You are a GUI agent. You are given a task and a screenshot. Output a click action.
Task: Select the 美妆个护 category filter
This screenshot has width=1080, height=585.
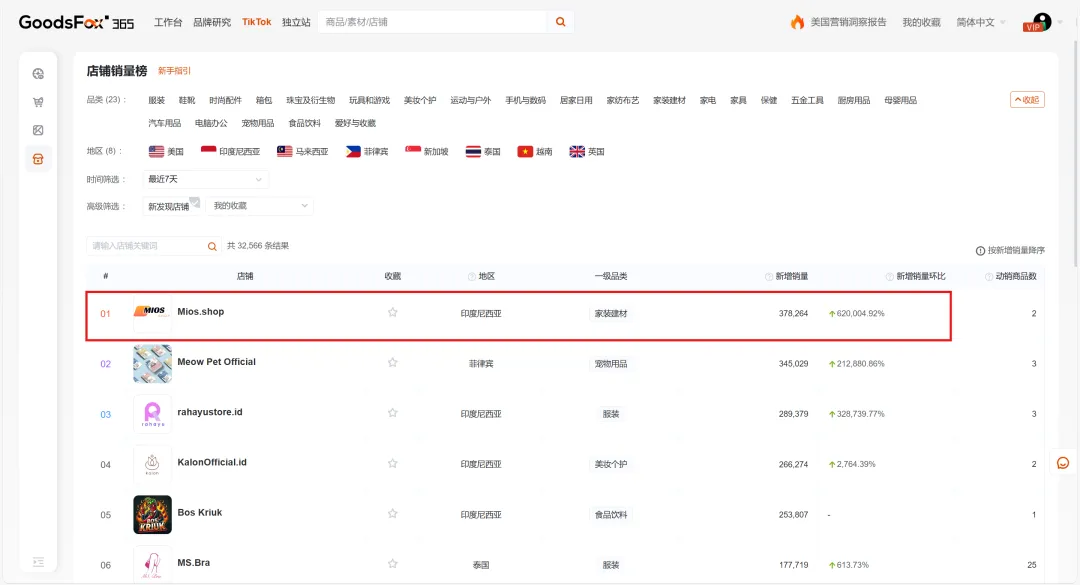(419, 101)
